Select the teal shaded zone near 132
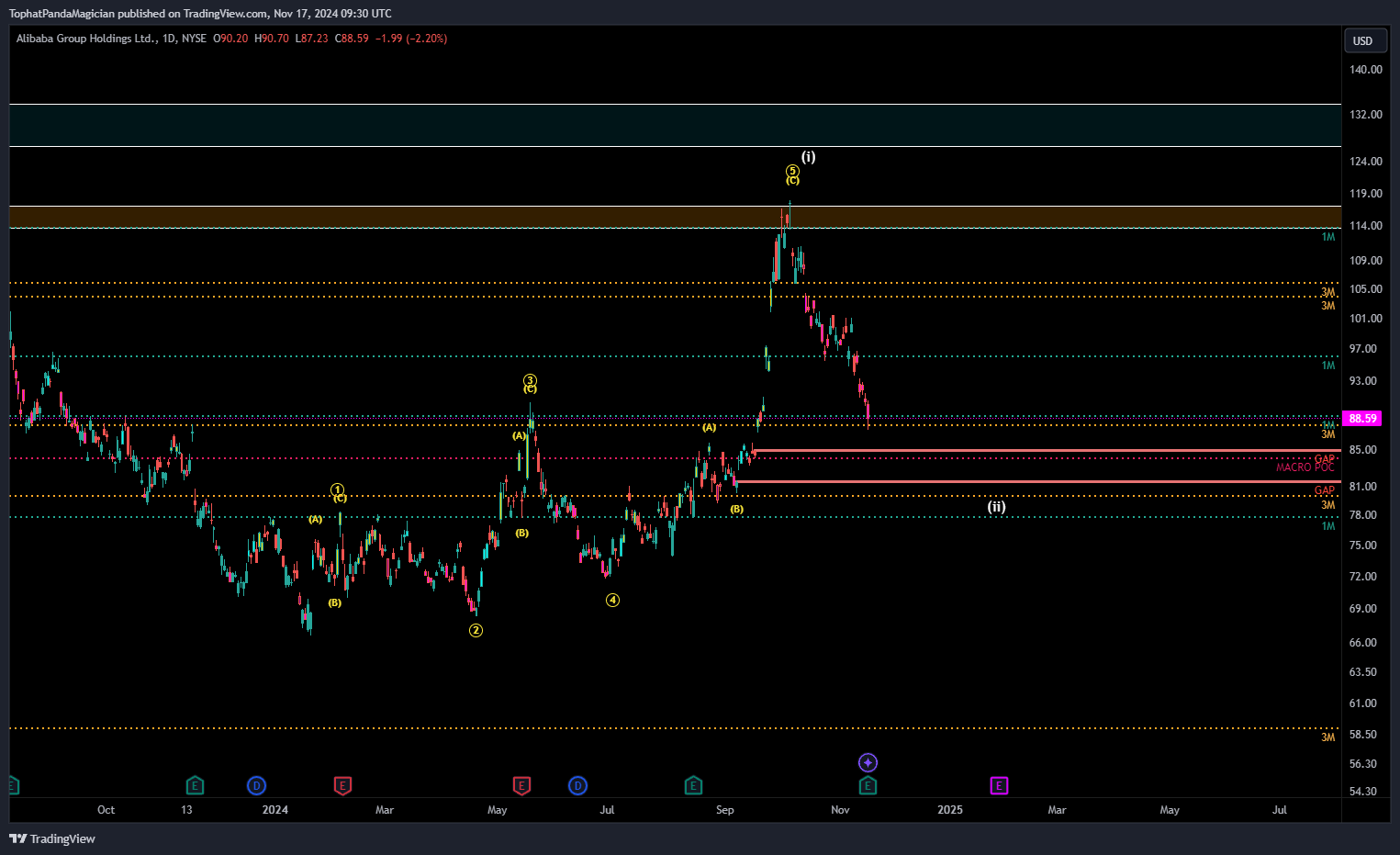The image size is (1400, 855). click(x=675, y=125)
